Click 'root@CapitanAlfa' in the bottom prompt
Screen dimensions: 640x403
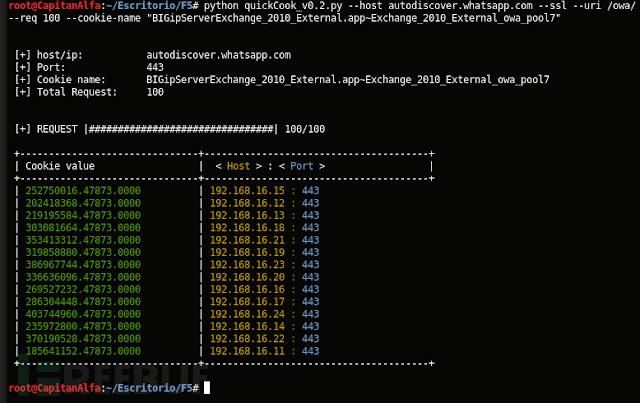55,388
